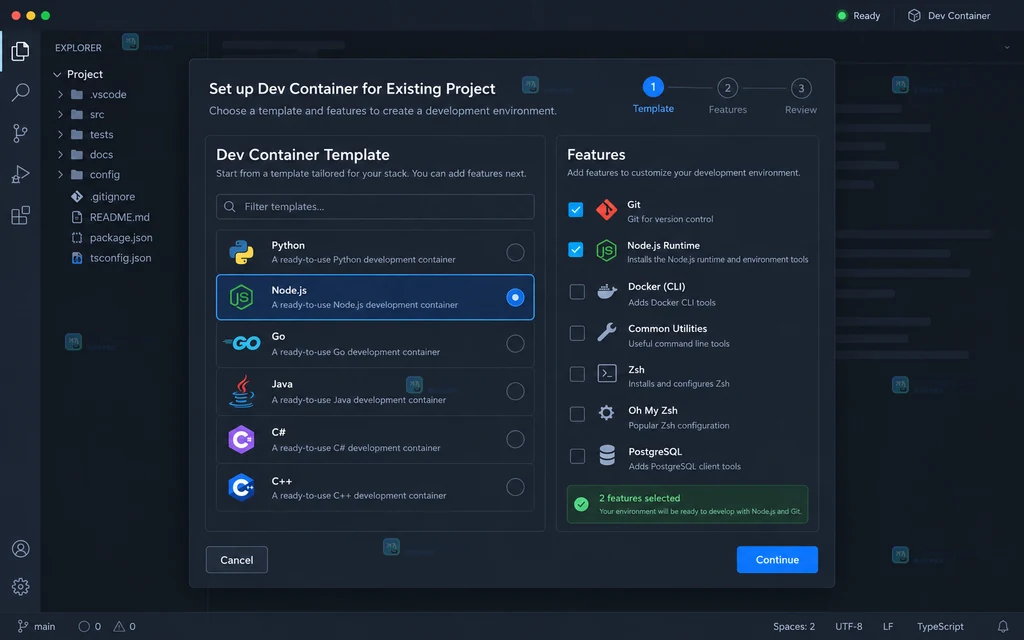Viewport: 1024px width, 640px height.
Task: Go to step 1 Template
Action: tap(653, 95)
